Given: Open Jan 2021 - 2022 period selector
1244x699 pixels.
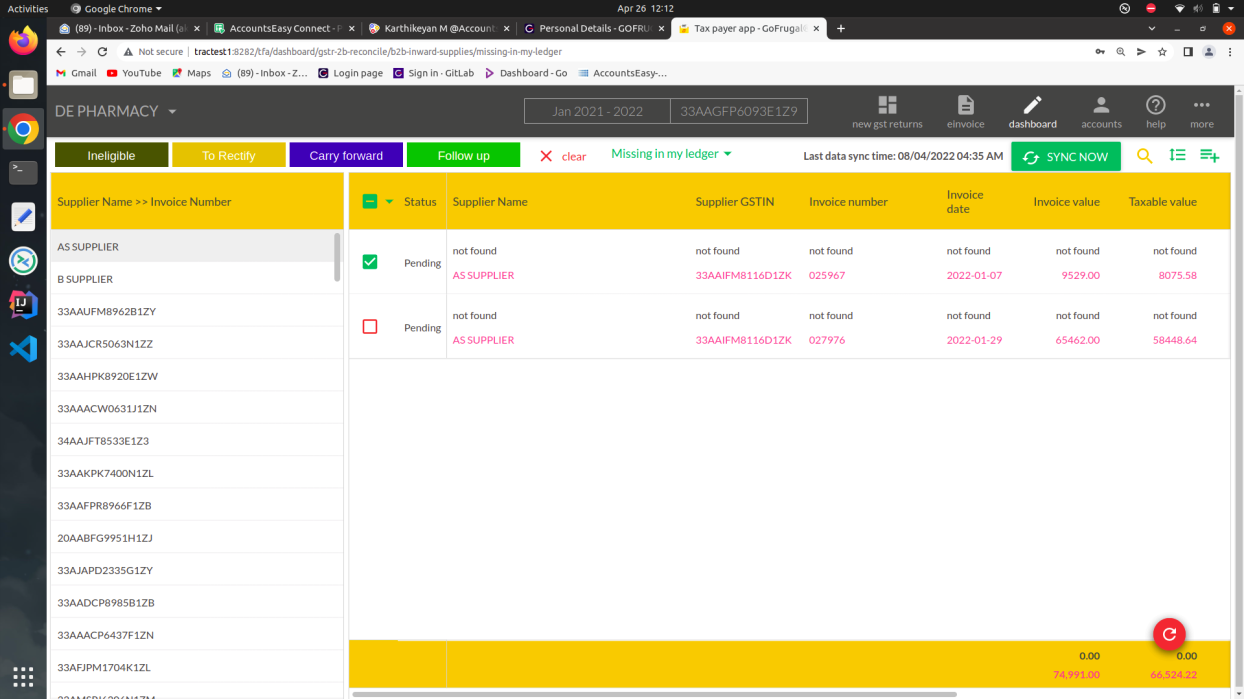Looking at the screenshot, I should (x=597, y=111).
